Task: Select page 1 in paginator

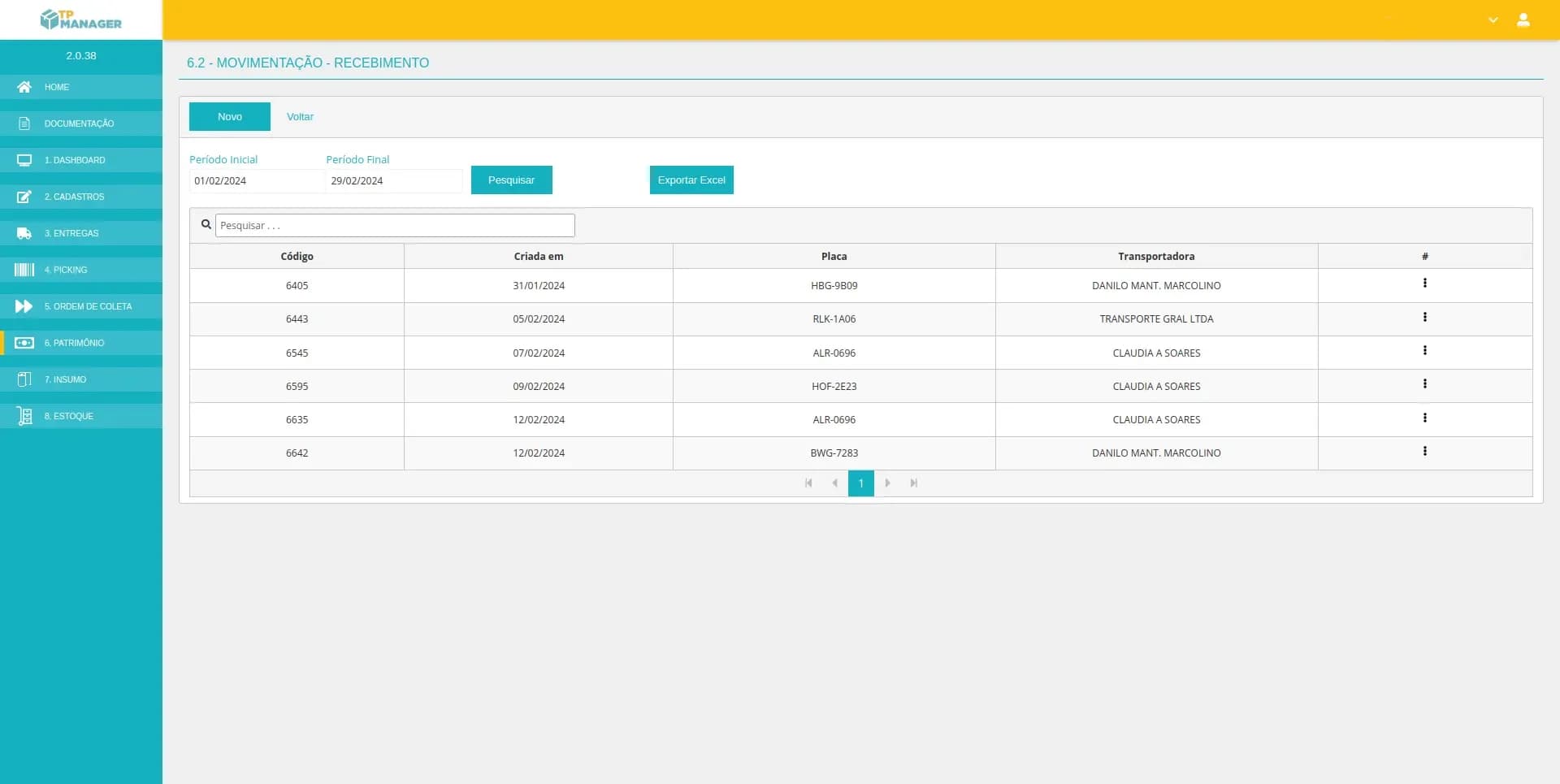Action: [x=861, y=483]
